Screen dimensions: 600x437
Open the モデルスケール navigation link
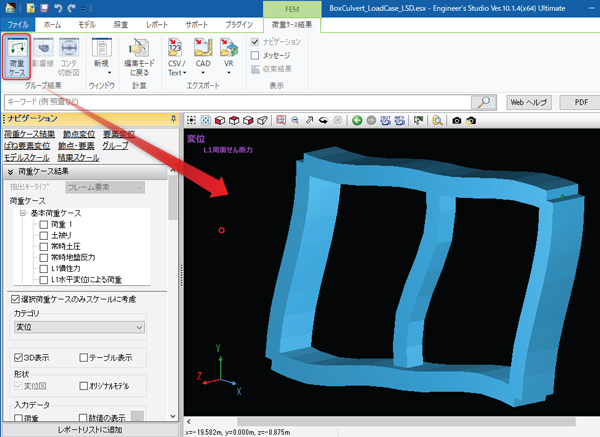coord(27,158)
